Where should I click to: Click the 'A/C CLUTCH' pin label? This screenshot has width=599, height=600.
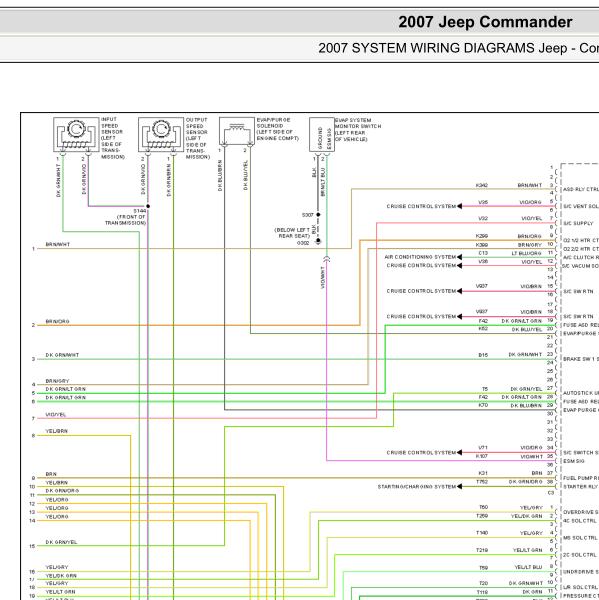tap(581, 258)
